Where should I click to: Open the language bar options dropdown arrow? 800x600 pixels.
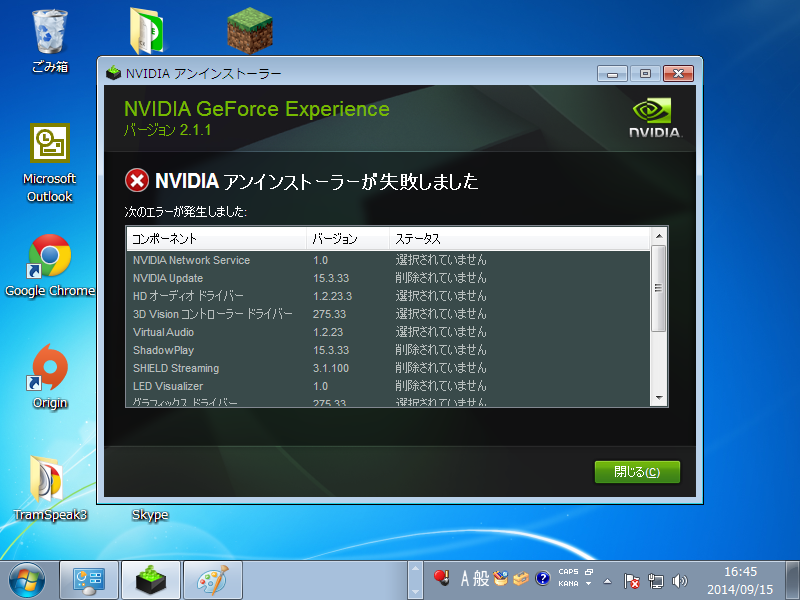pyautogui.click(x=588, y=584)
